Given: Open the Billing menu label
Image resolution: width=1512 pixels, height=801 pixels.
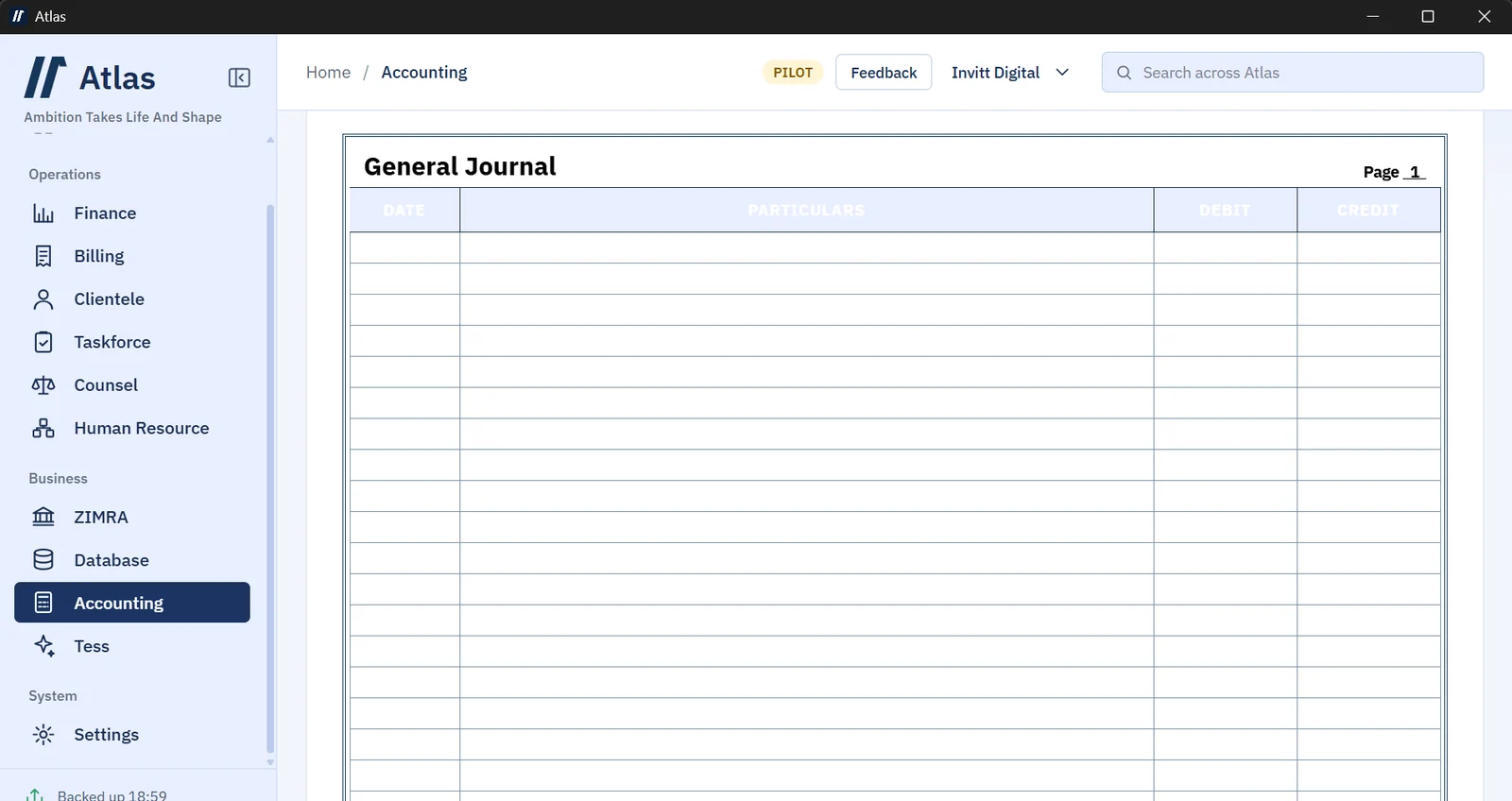Looking at the screenshot, I should (99, 256).
